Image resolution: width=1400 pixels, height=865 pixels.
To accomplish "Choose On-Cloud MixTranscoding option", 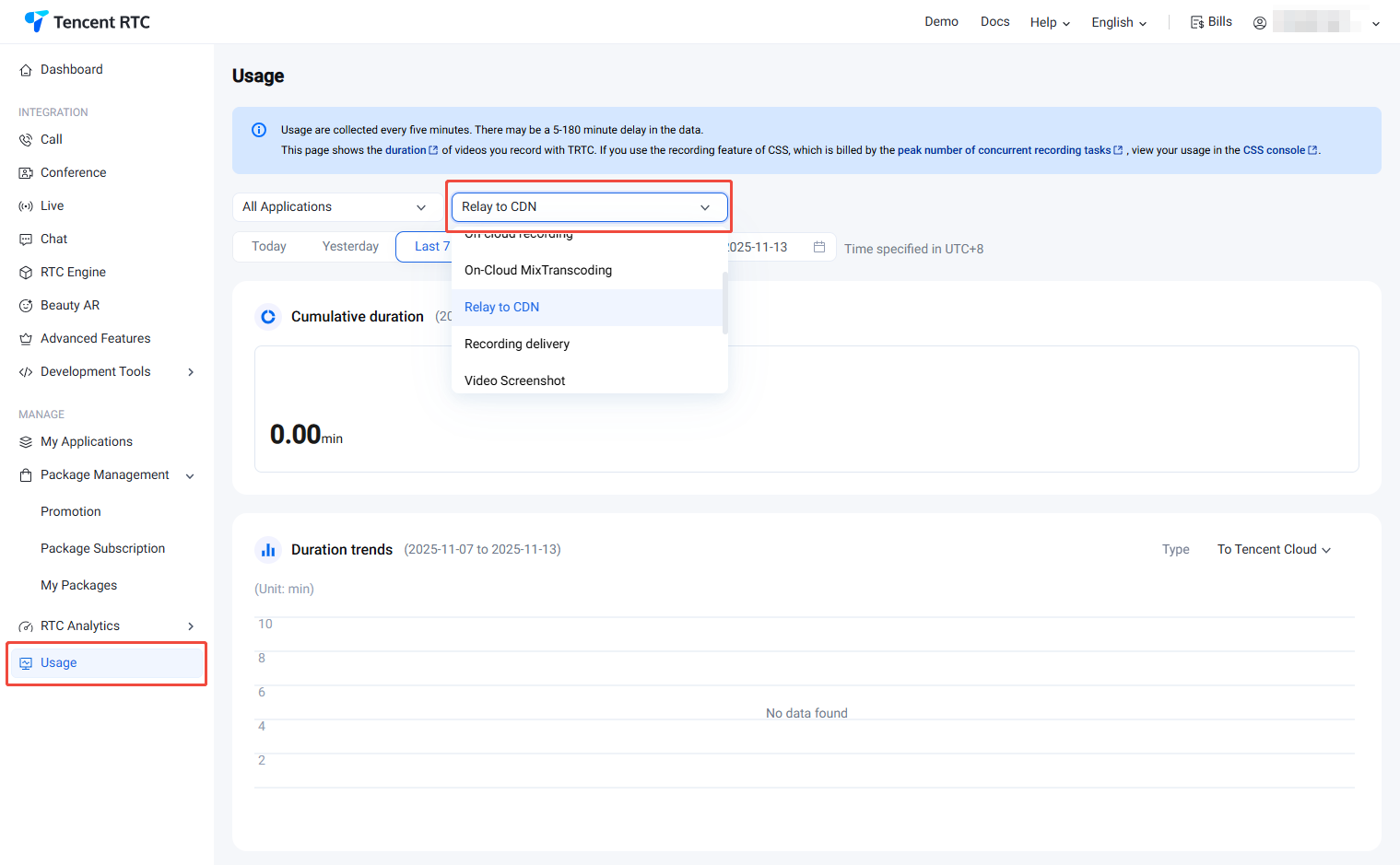I will click(538, 270).
